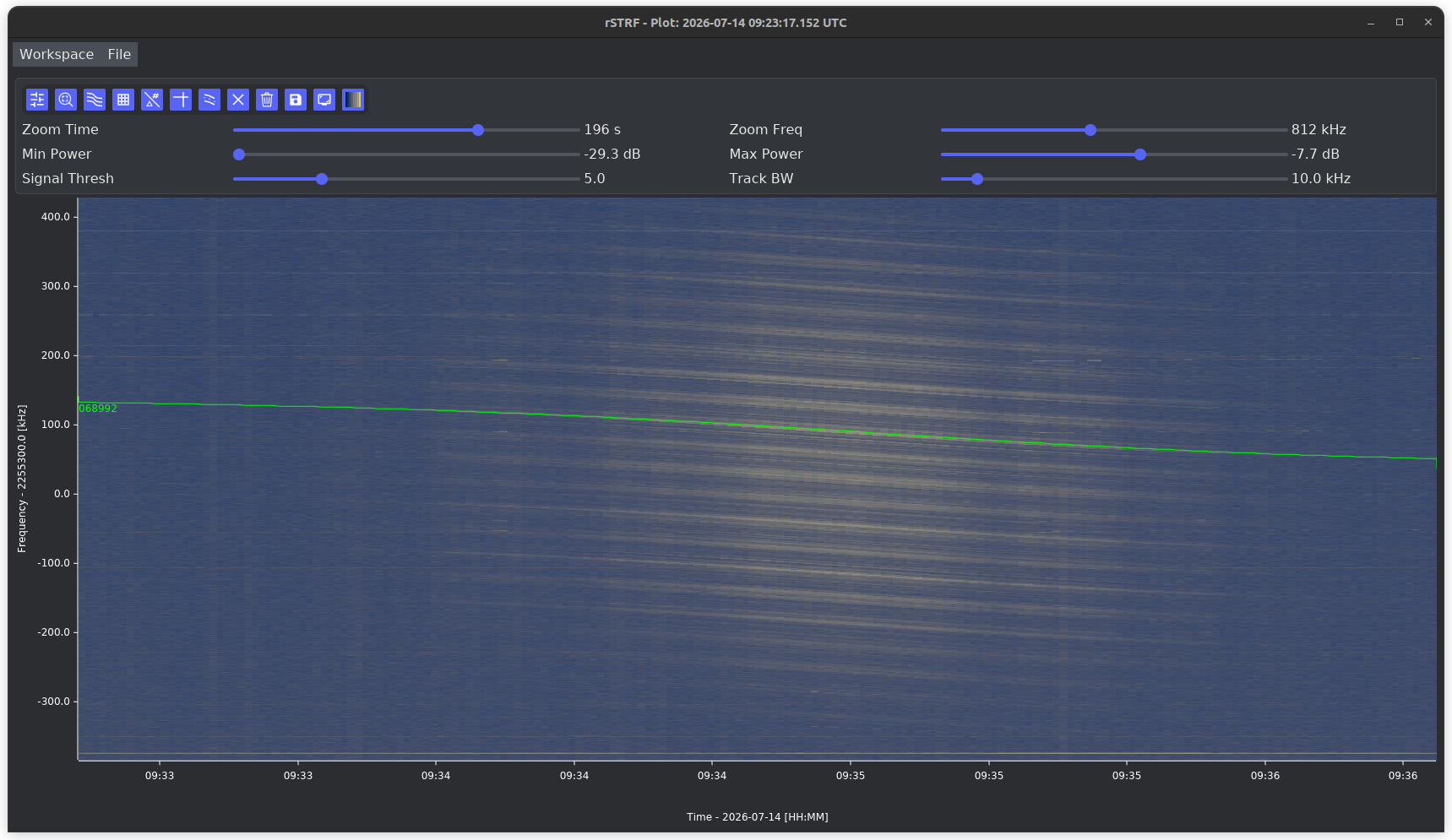Open the File menu
Viewport: 1452px width, 840px height.
tap(119, 54)
